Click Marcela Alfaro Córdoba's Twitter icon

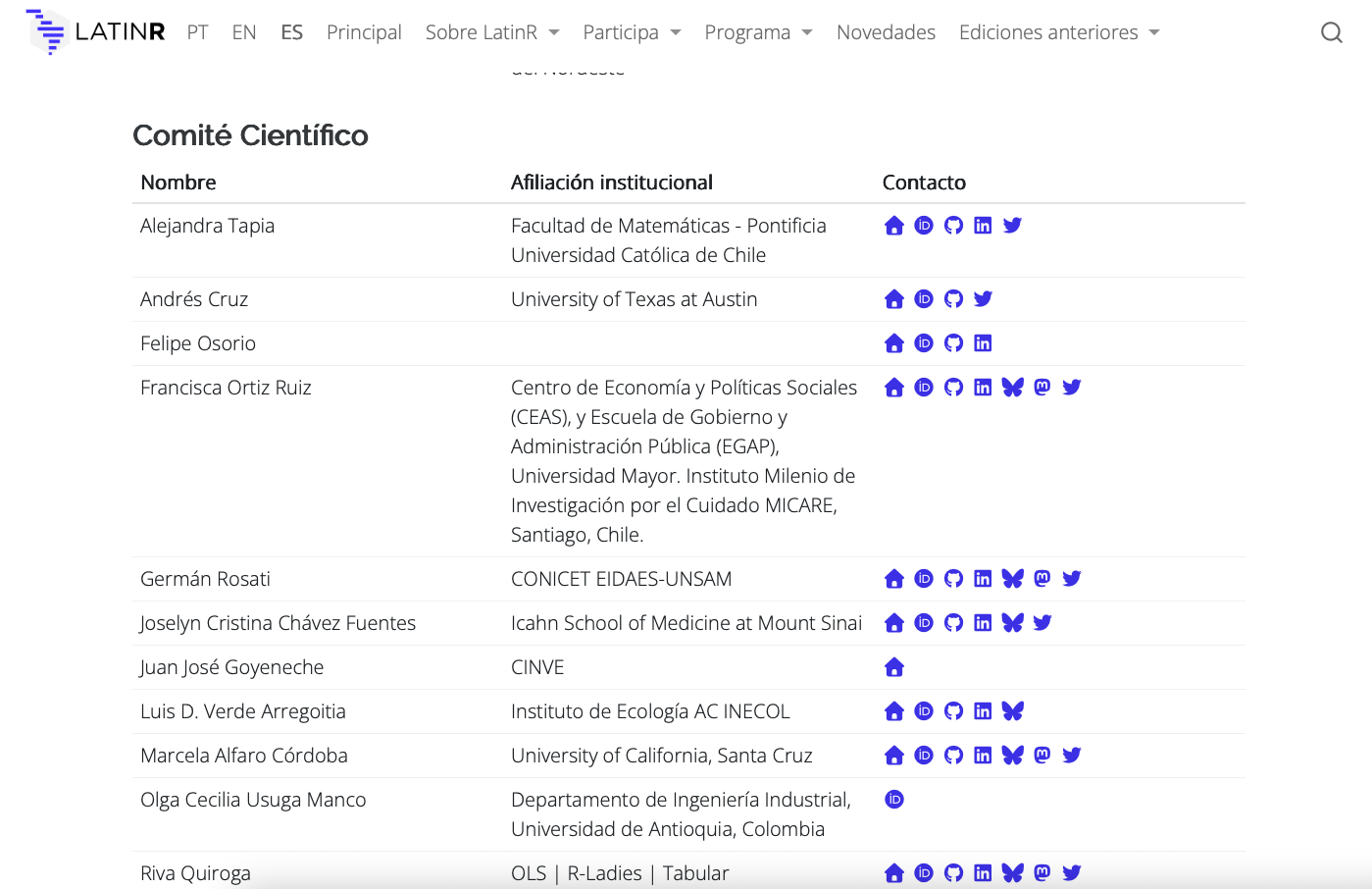[1072, 756]
